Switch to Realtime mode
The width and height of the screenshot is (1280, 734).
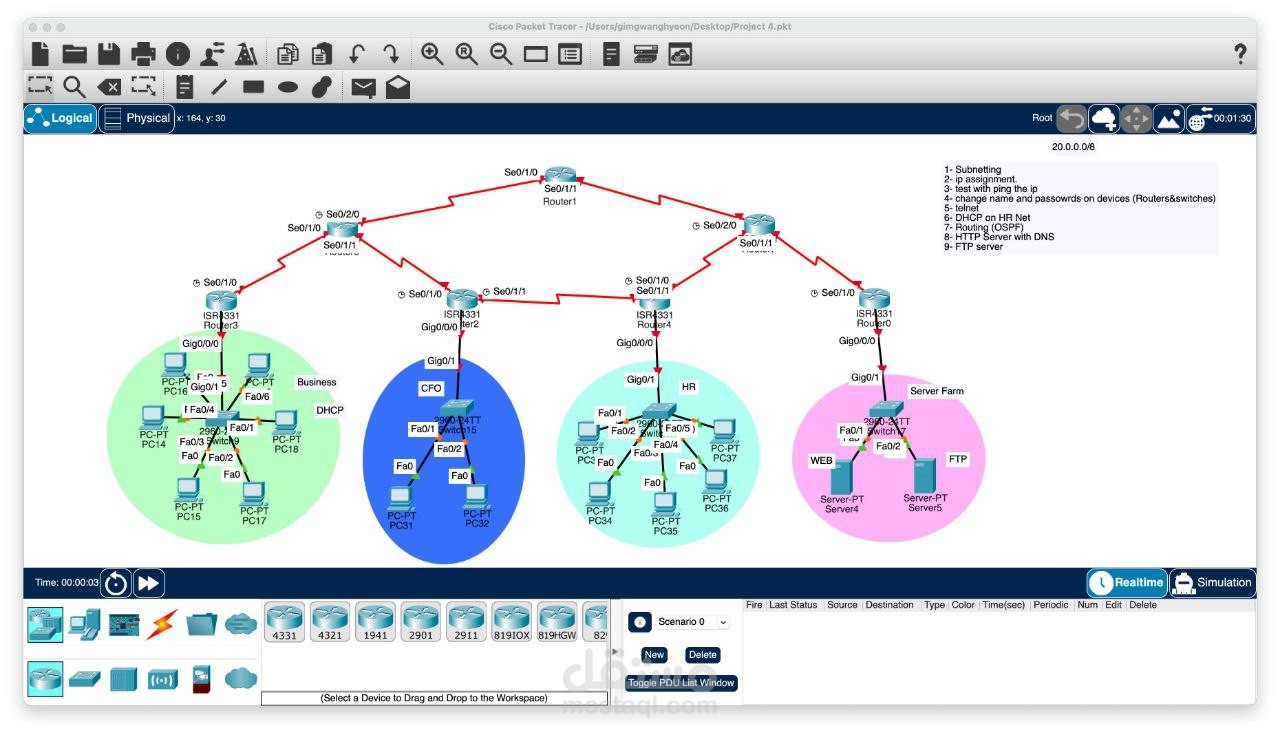(x=1127, y=582)
